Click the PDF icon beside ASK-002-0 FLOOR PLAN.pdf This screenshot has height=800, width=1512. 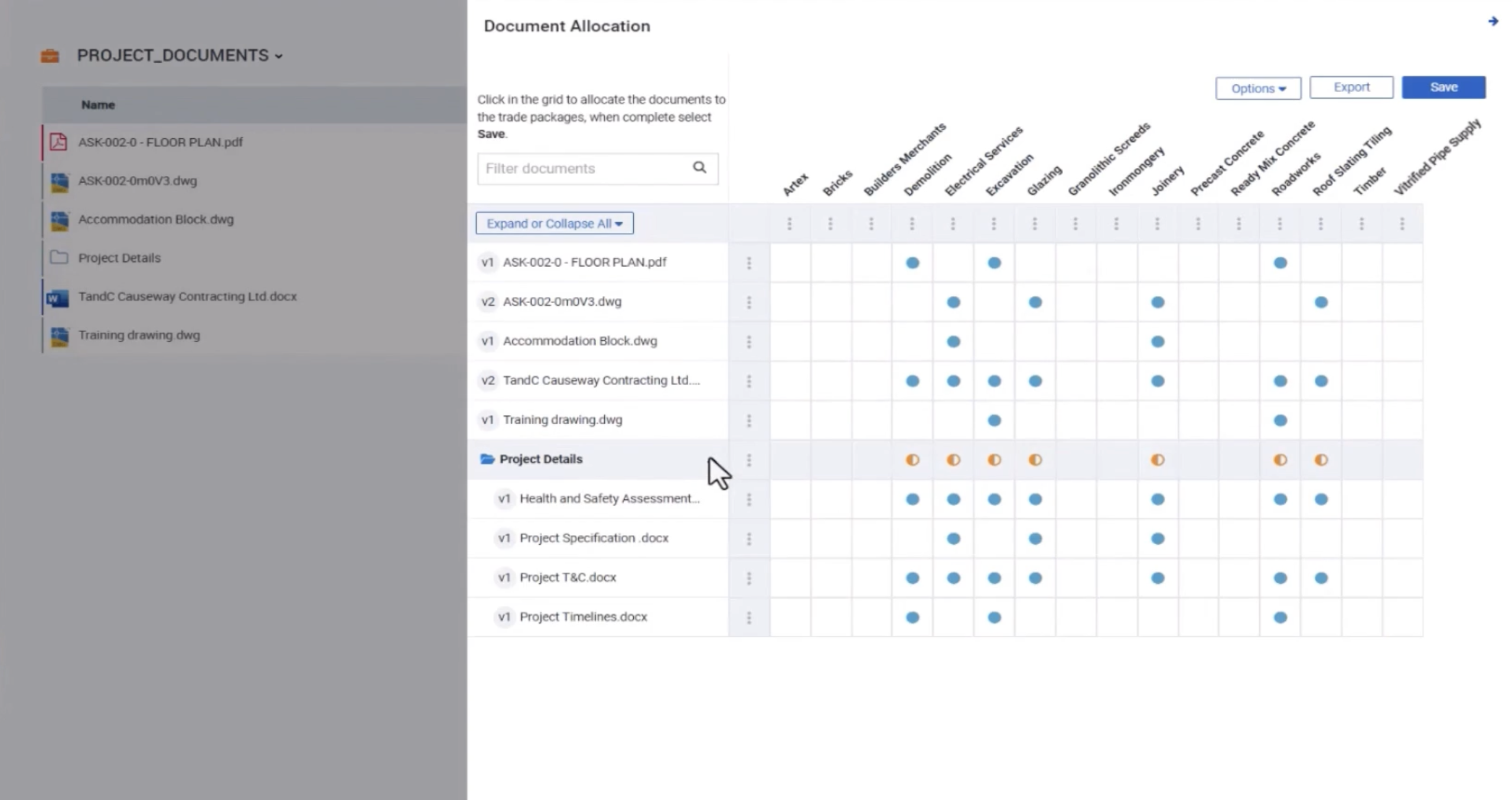click(58, 142)
